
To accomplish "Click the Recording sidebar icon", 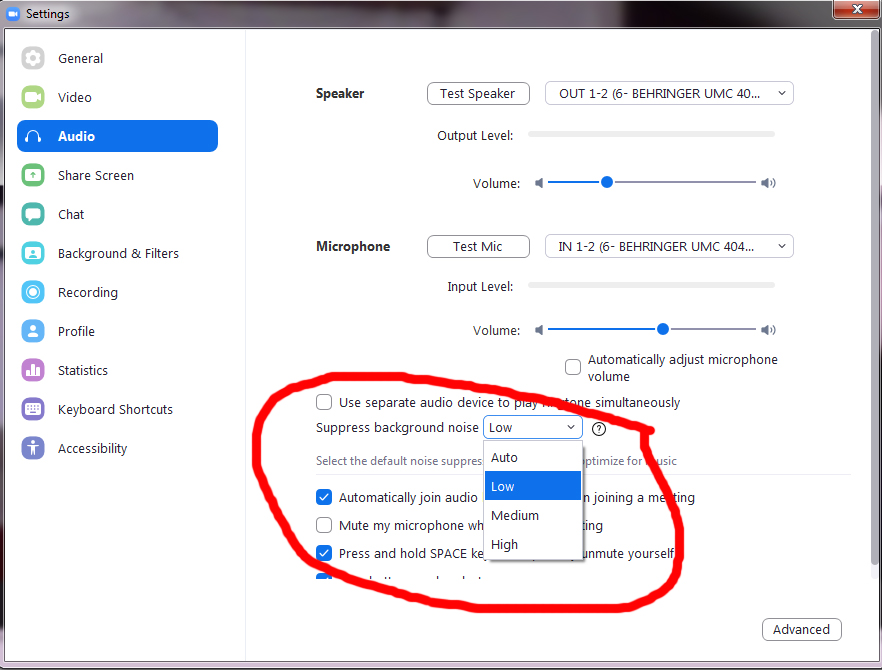I will click(x=33, y=292).
